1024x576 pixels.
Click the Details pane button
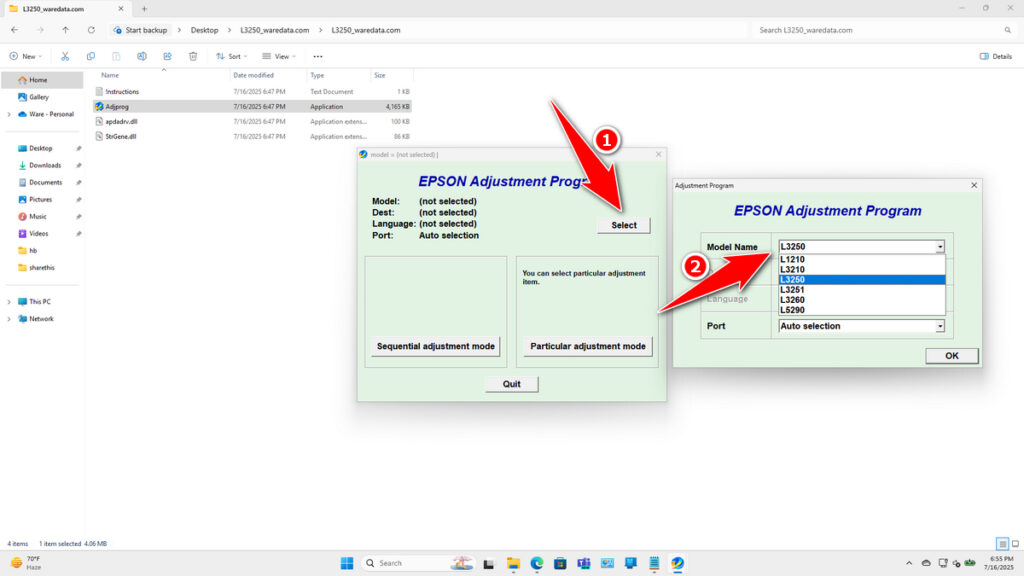(996, 56)
